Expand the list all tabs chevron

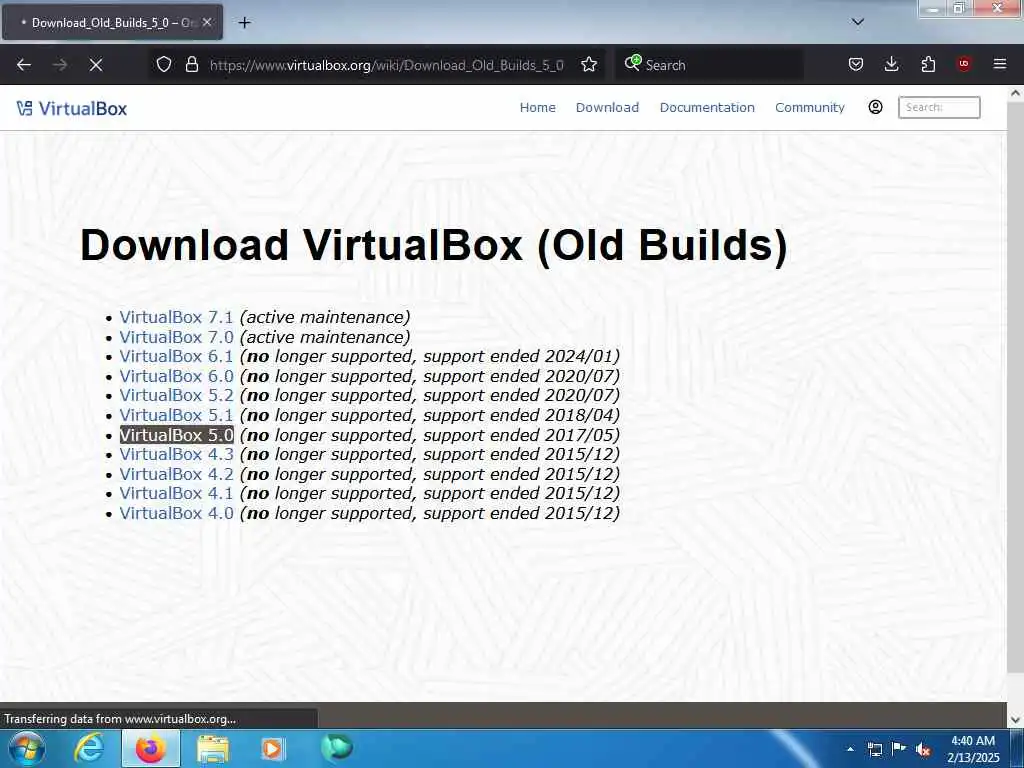[857, 22]
